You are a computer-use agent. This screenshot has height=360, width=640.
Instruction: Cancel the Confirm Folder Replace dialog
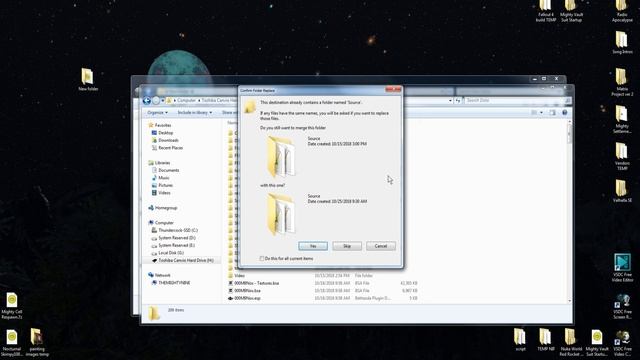coord(381,246)
